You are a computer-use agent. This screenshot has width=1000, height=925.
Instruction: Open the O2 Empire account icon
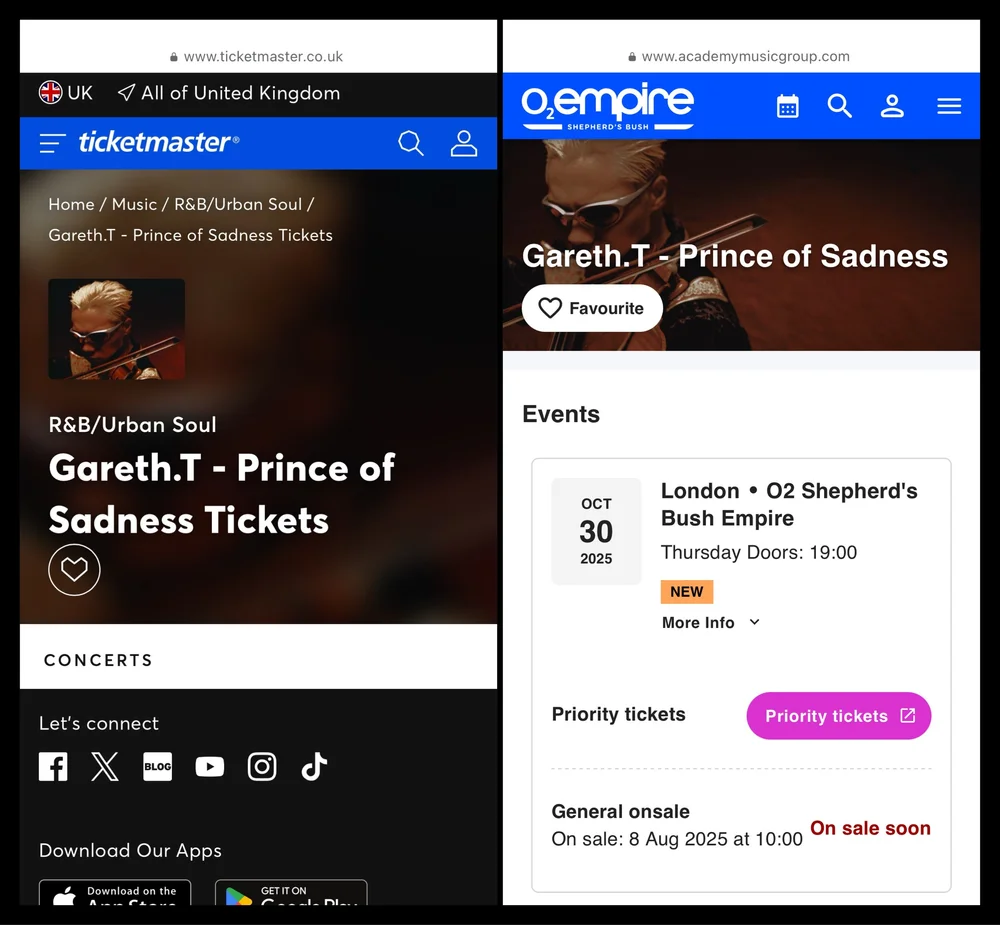click(x=892, y=106)
